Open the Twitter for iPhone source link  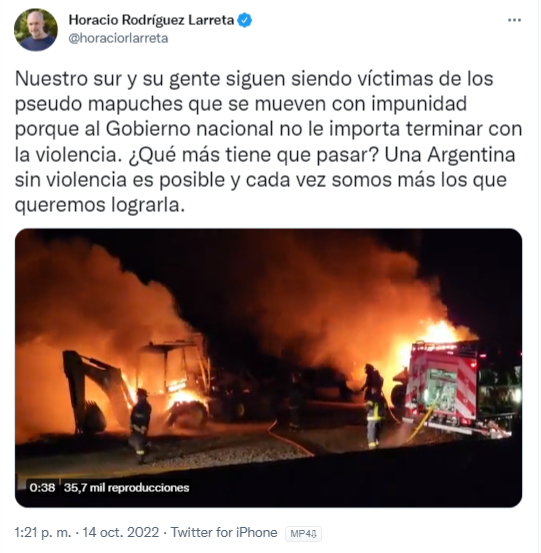(224, 533)
